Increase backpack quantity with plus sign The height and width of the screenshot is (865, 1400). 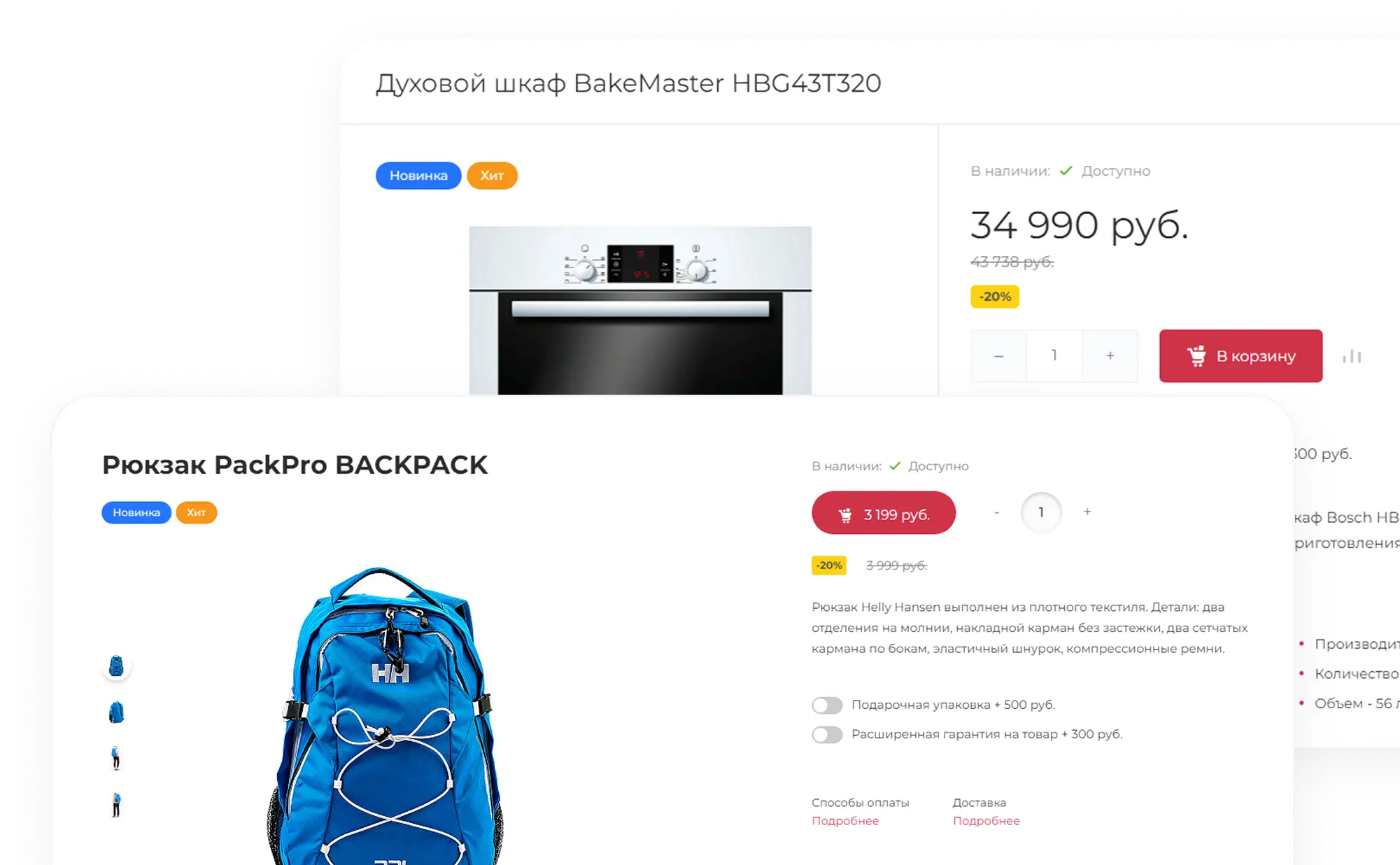coord(1087,512)
